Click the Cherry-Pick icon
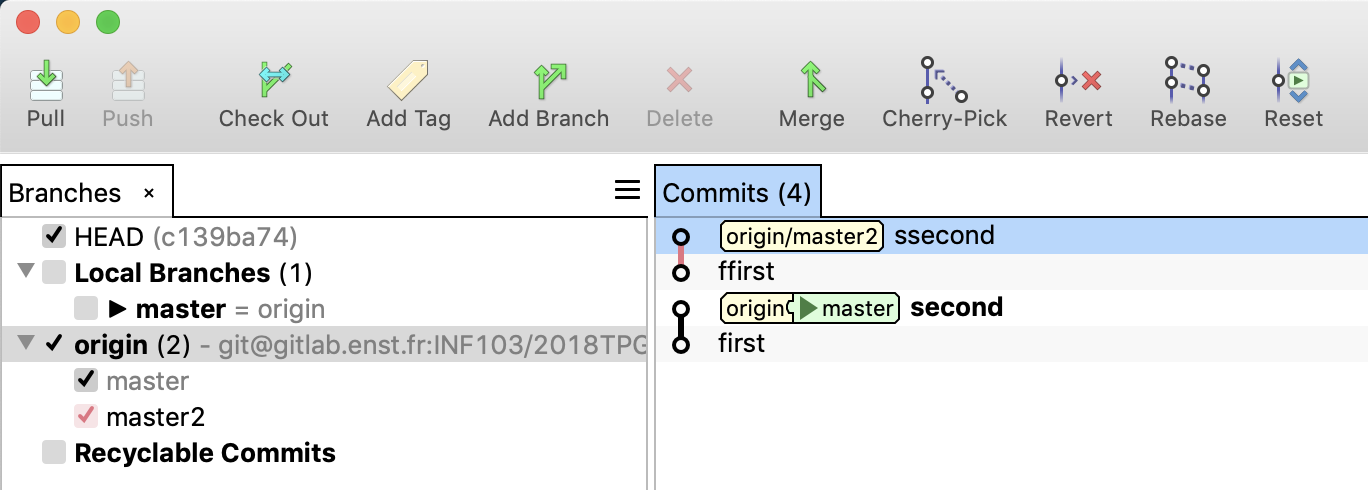 944,81
